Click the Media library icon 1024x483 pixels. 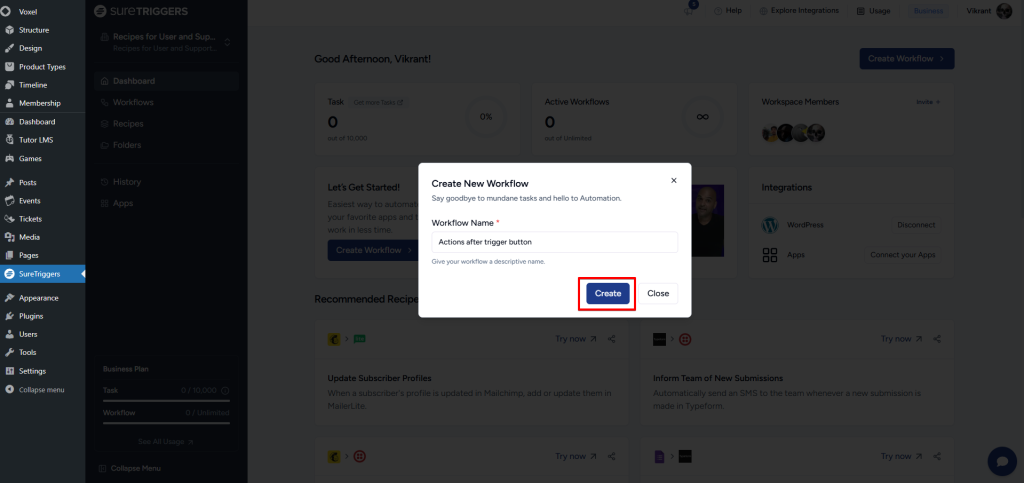9,237
